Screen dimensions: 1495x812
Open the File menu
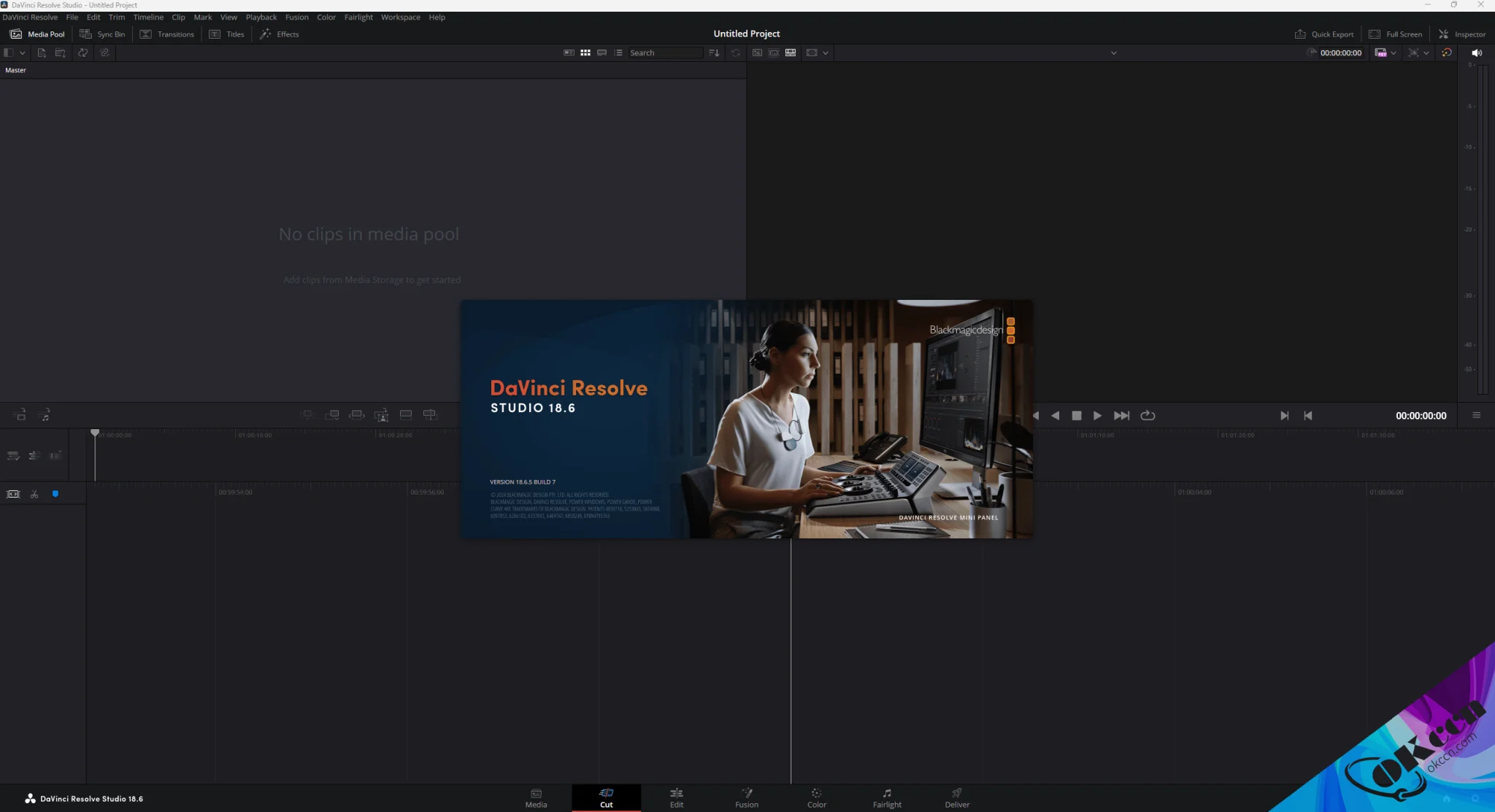click(x=72, y=17)
